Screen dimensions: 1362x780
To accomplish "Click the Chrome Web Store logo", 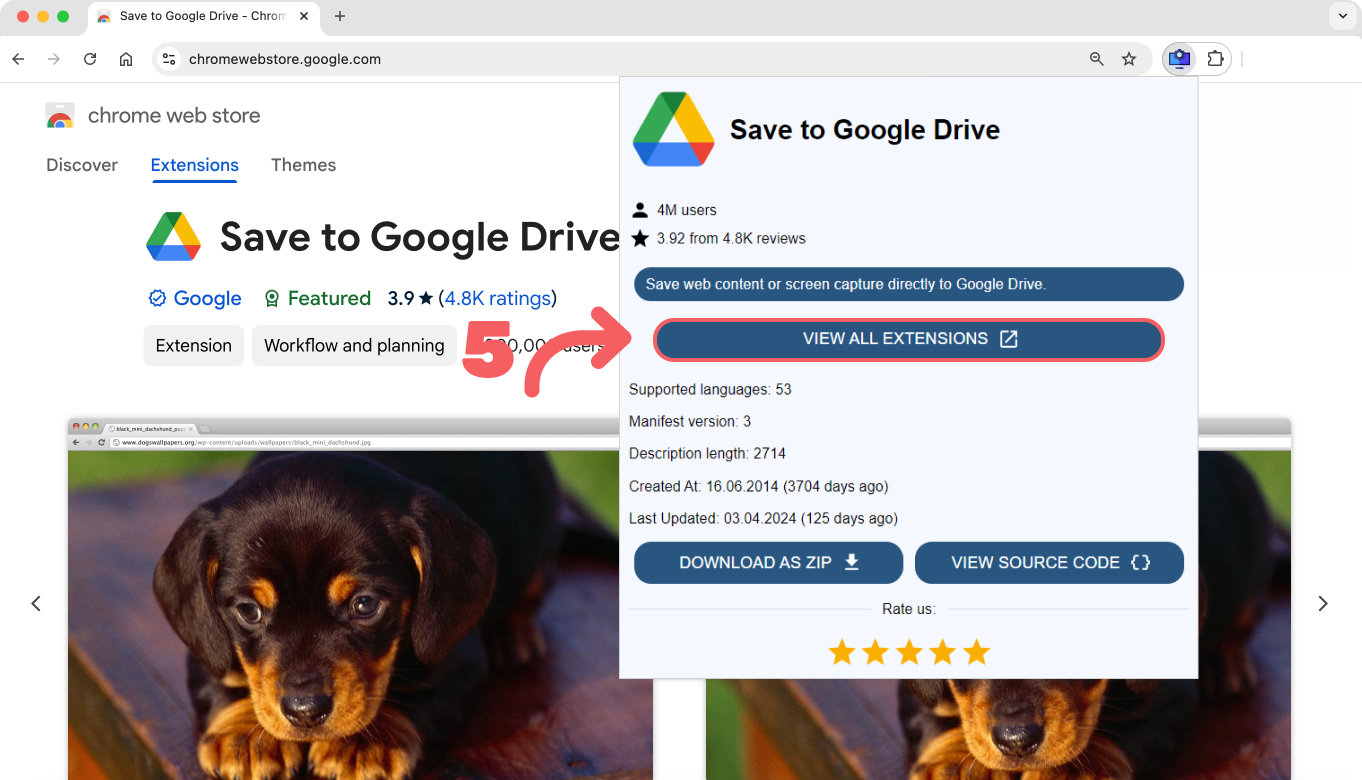I will (60, 116).
